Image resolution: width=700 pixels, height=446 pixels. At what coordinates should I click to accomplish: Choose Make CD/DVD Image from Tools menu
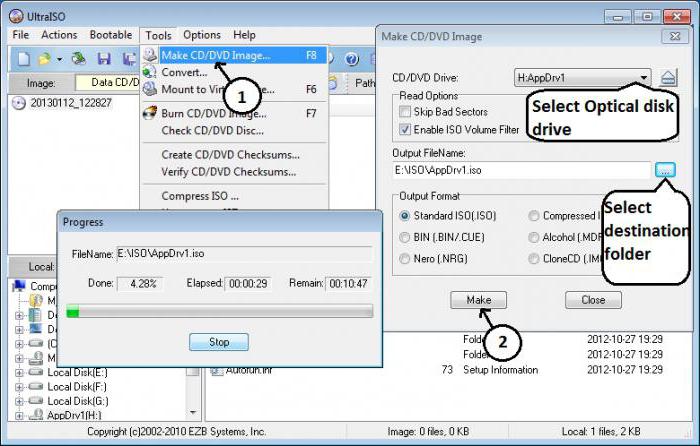234,55
